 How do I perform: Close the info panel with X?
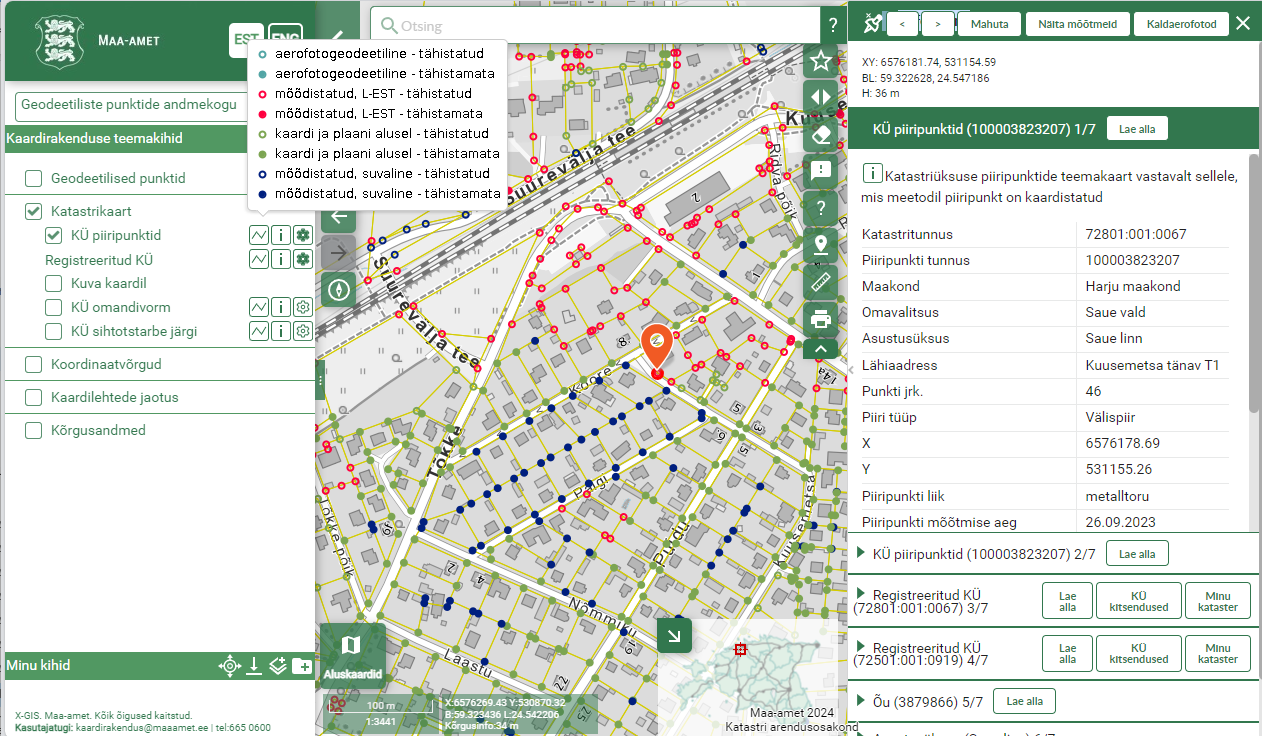coord(1243,23)
